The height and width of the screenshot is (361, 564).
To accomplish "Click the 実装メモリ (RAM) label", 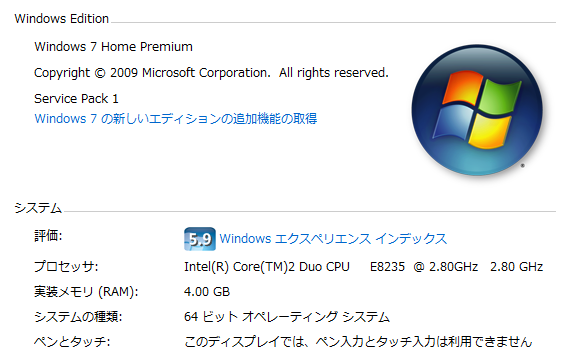I will [x=86, y=292].
